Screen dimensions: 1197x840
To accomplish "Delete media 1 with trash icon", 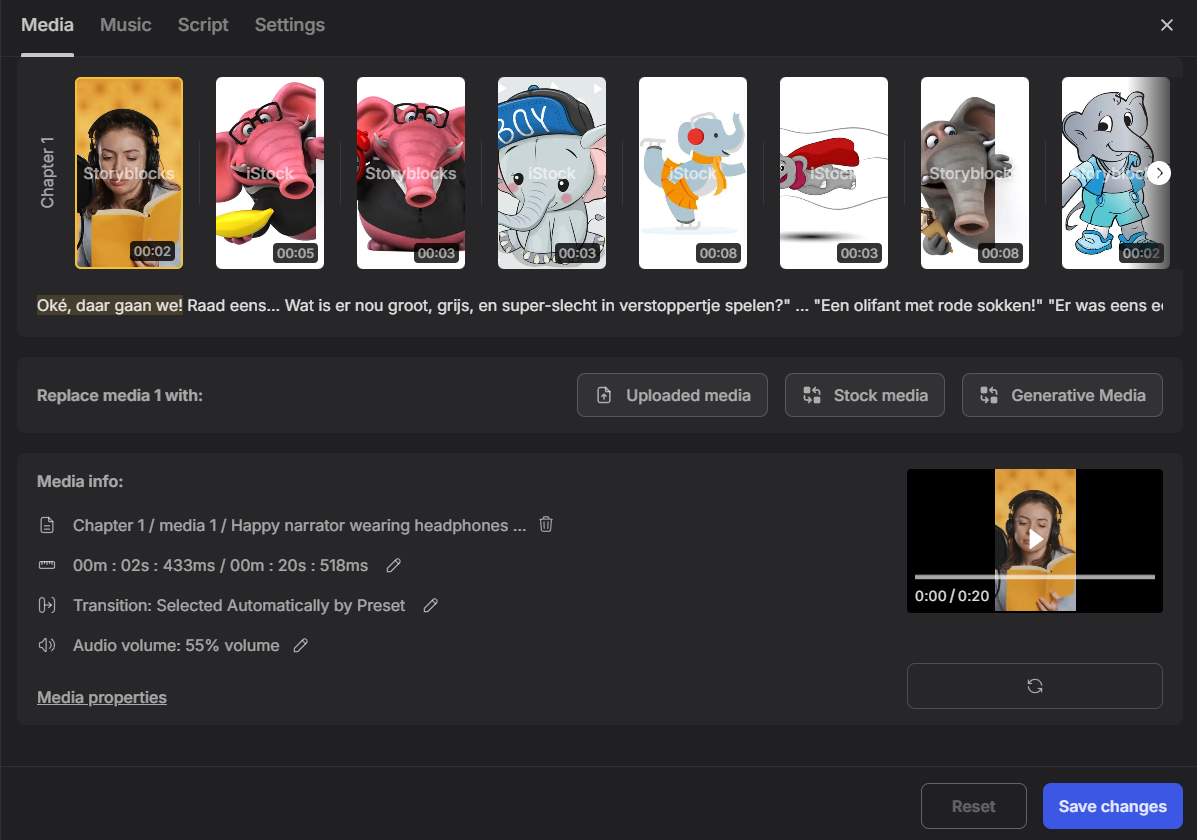I will tap(546, 525).
